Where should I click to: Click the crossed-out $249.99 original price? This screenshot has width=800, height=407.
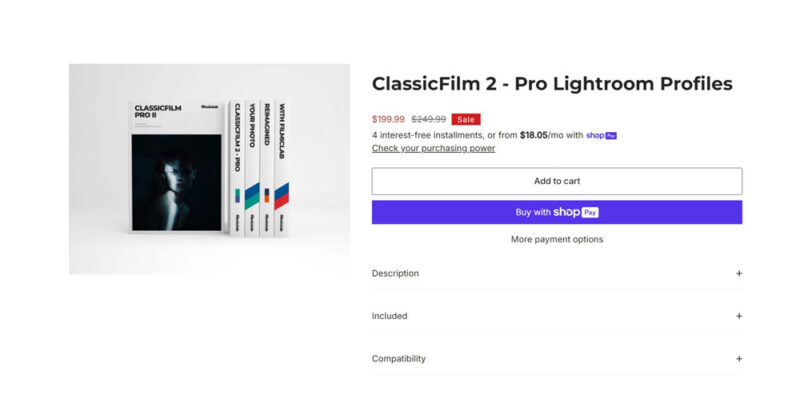point(429,119)
